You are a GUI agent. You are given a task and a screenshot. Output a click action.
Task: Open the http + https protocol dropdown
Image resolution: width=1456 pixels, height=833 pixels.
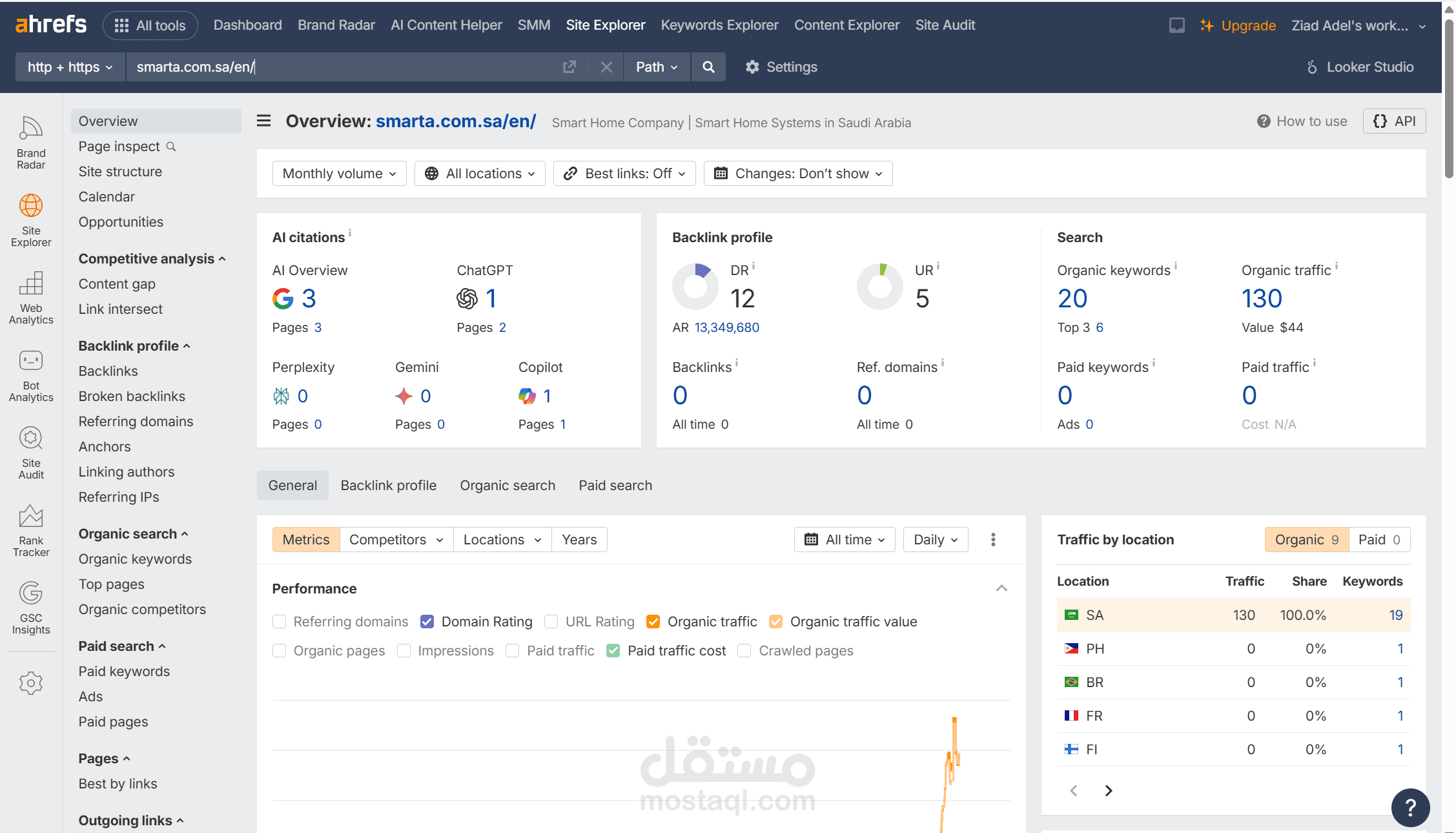(x=70, y=67)
